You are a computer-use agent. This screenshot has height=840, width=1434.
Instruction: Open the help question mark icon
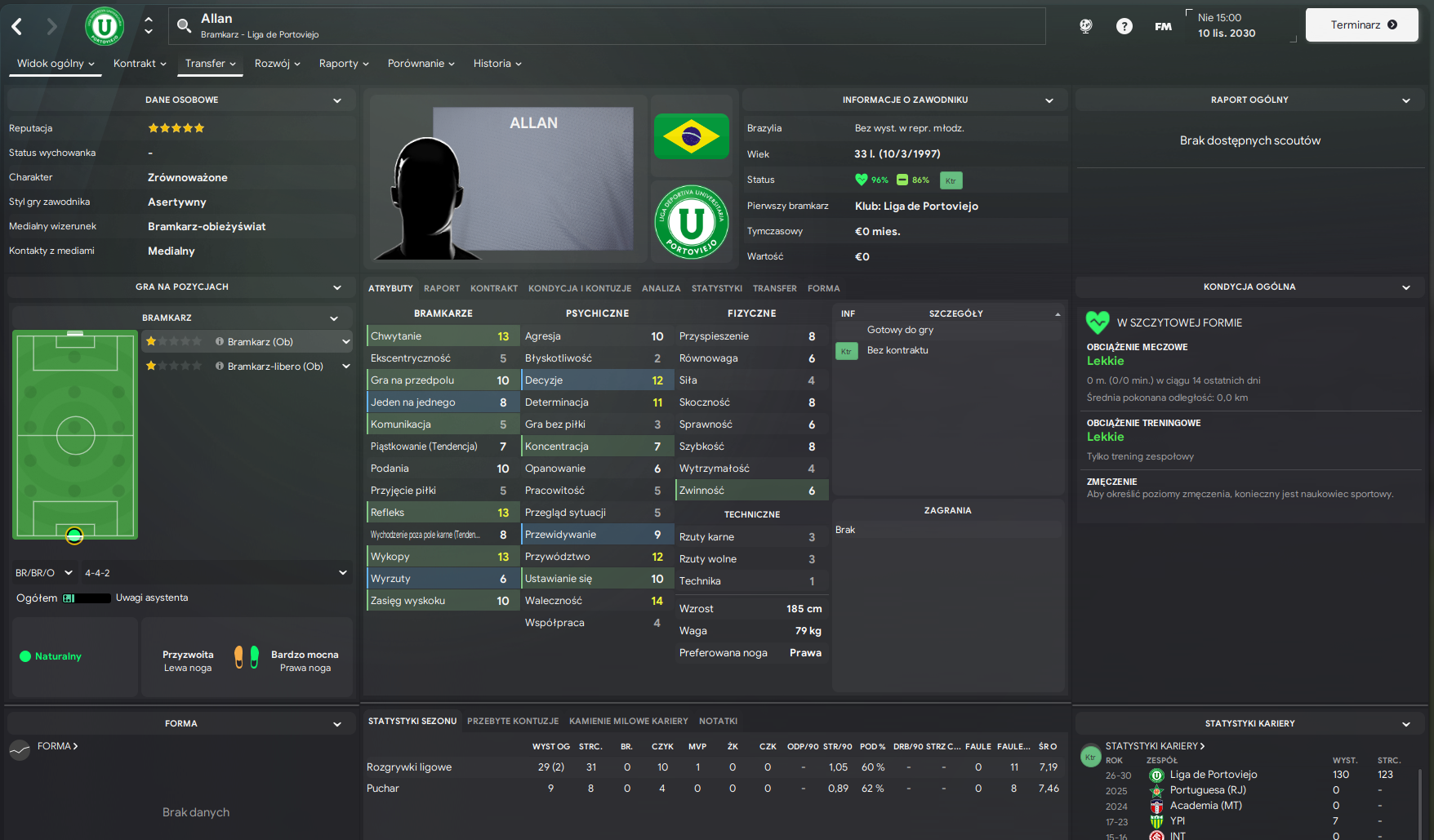tap(1124, 26)
